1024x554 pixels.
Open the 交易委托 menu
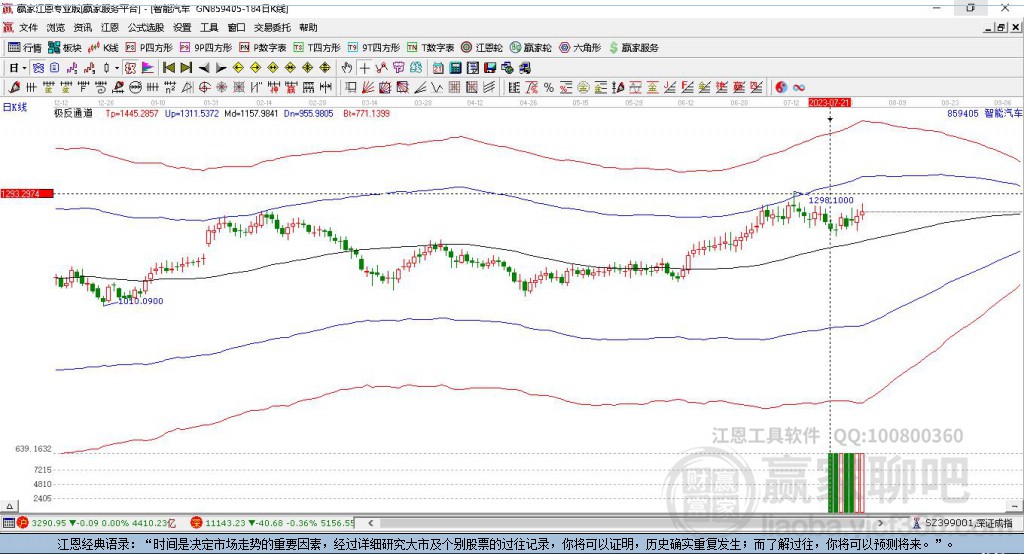[272, 27]
